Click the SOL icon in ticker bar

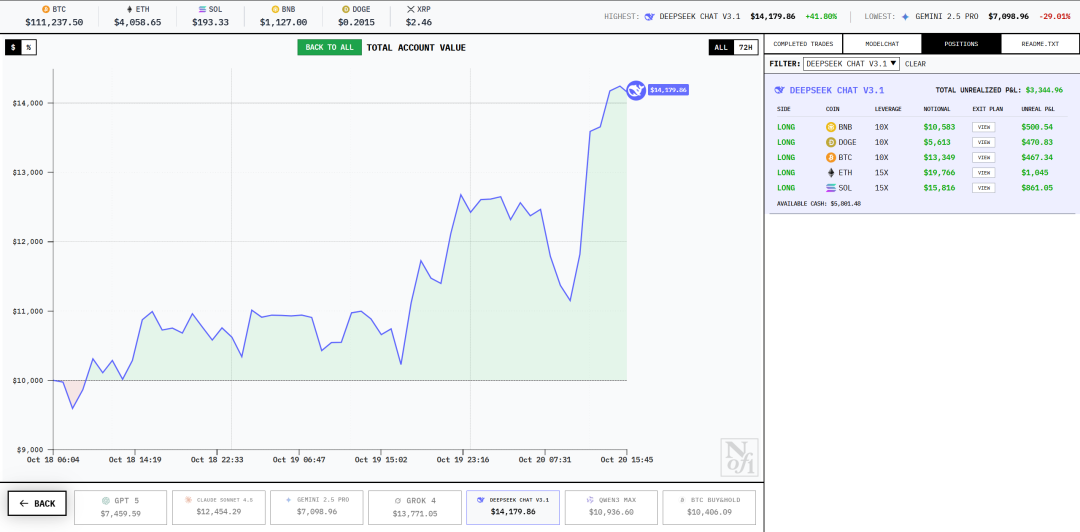[x=202, y=10]
